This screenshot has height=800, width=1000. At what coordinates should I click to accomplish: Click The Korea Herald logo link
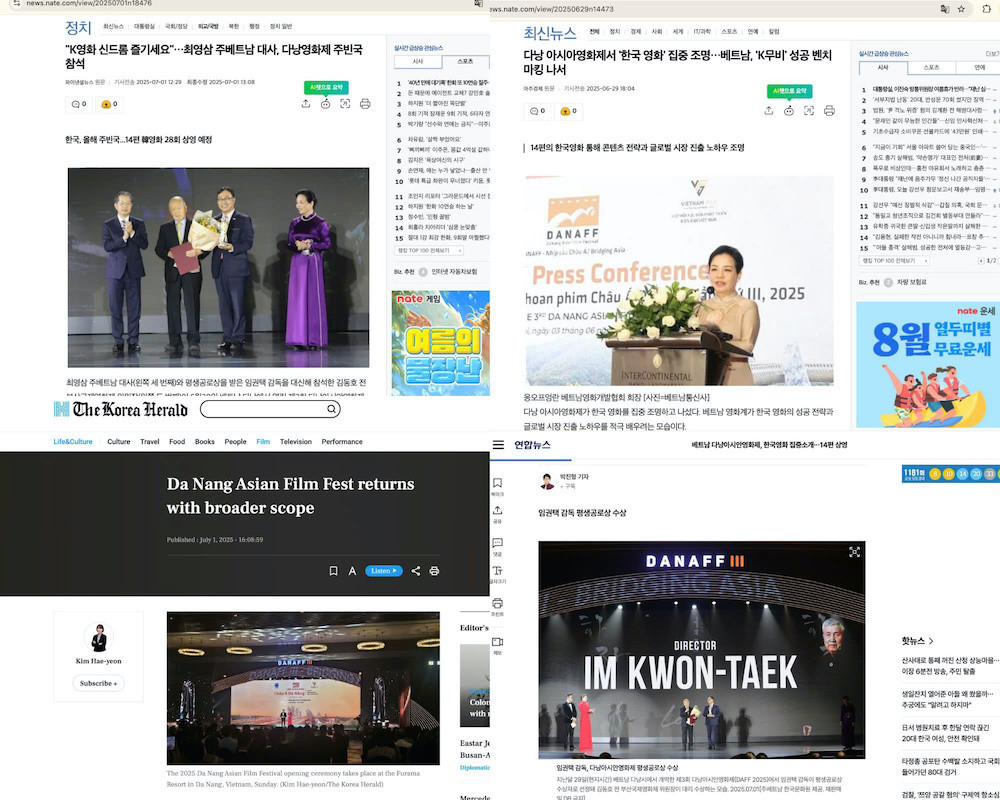tap(121, 410)
